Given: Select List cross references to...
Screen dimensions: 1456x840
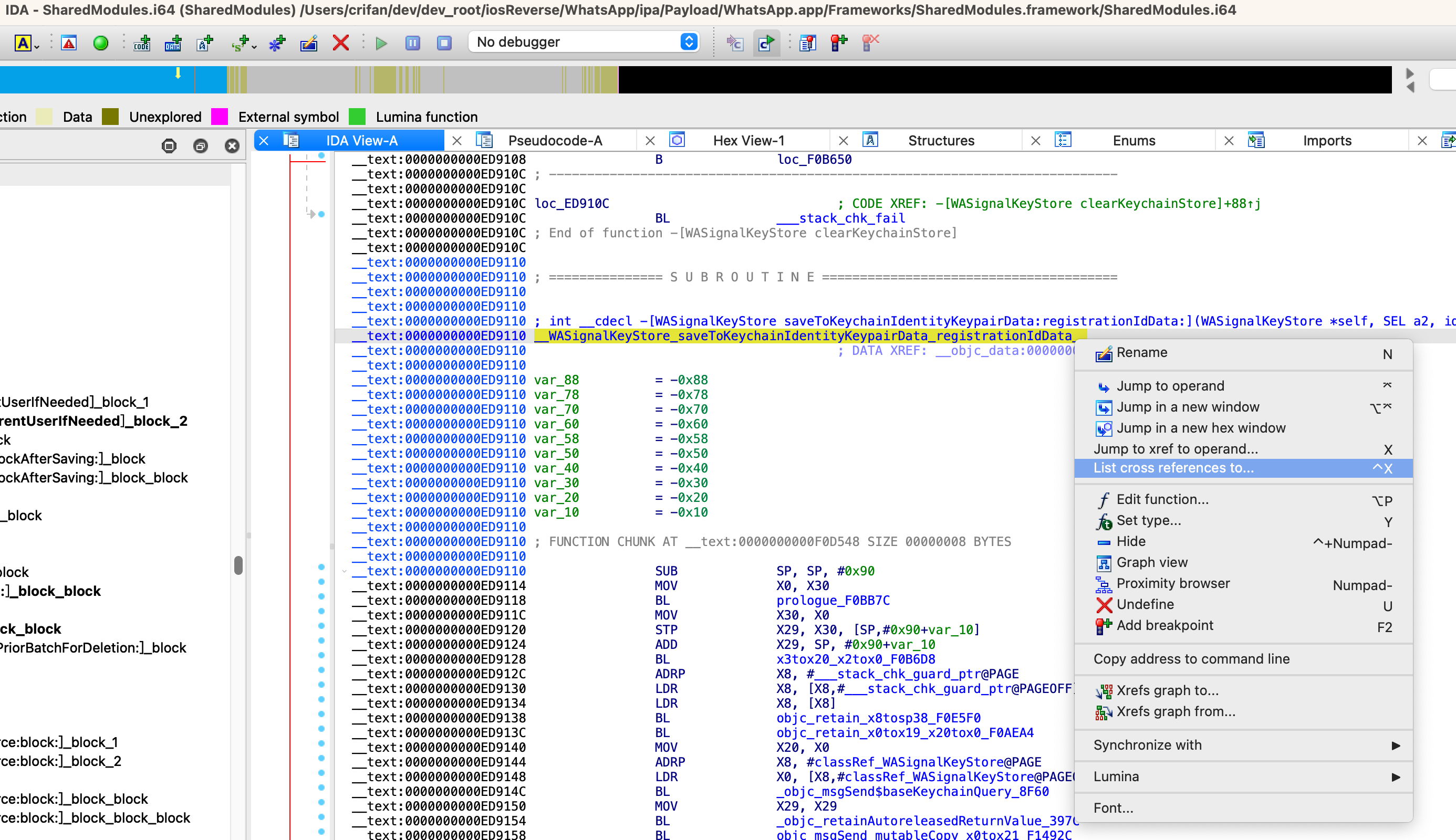Looking at the screenshot, I should [x=1244, y=468].
